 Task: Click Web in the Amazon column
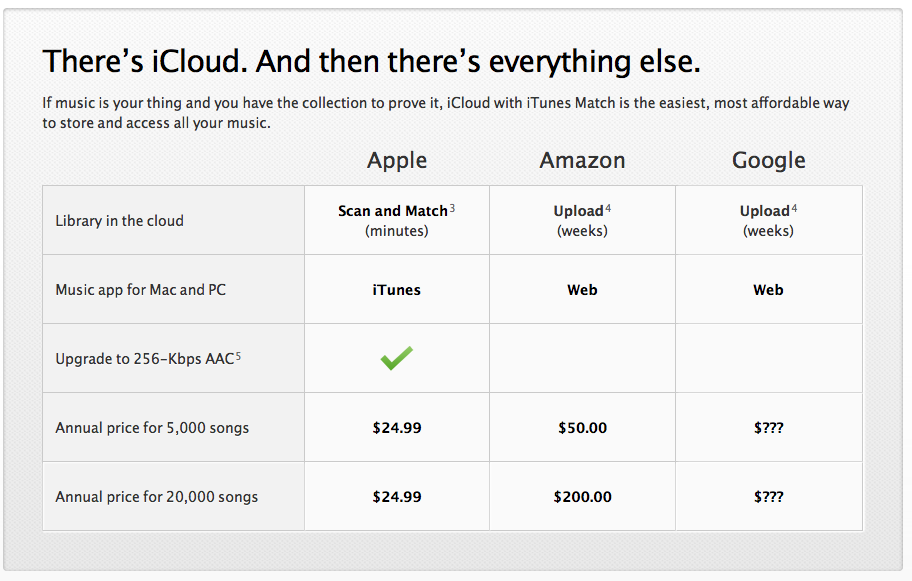coord(582,290)
